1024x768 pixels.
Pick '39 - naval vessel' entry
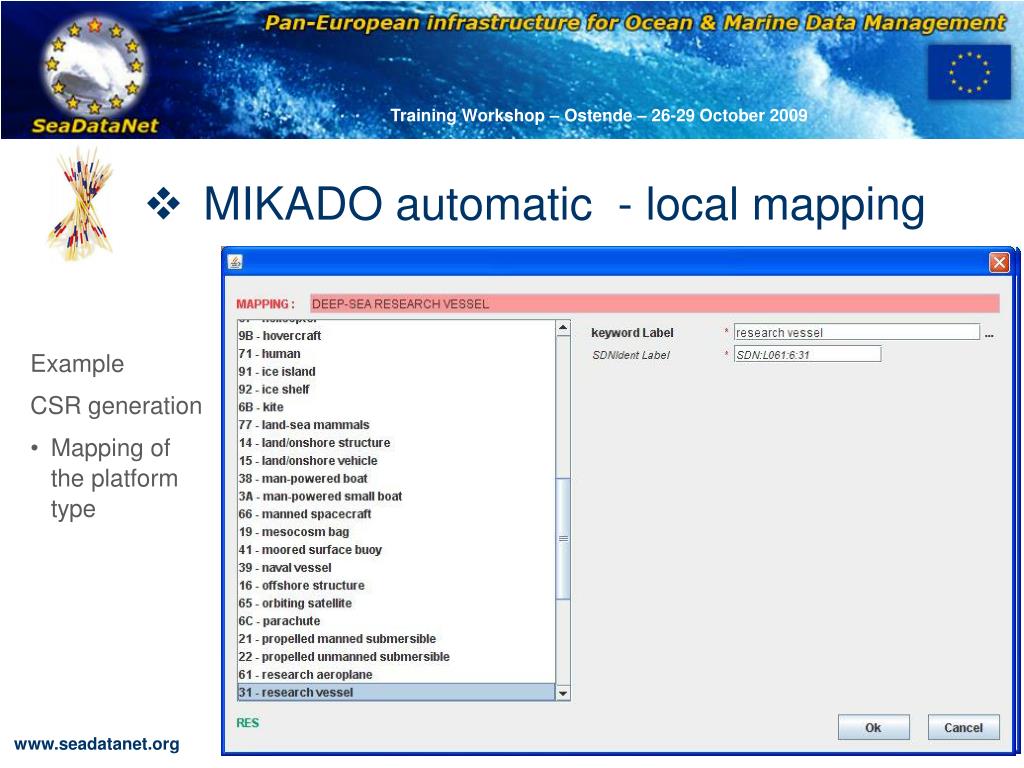pos(396,568)
